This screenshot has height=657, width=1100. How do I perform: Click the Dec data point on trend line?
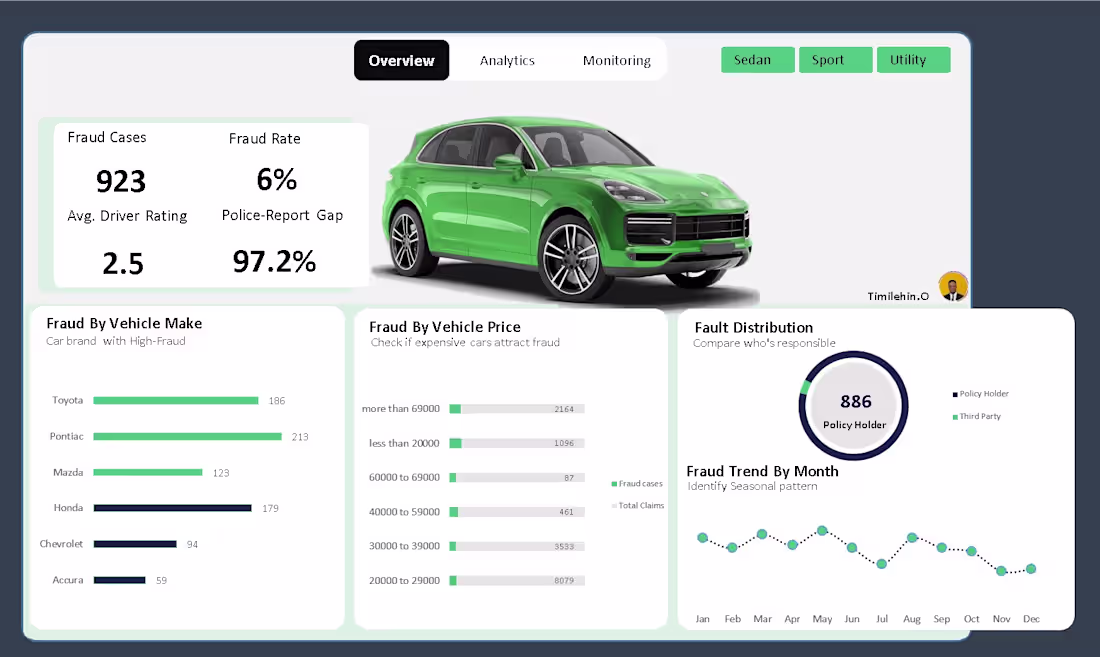click(x=1031, y=569)
